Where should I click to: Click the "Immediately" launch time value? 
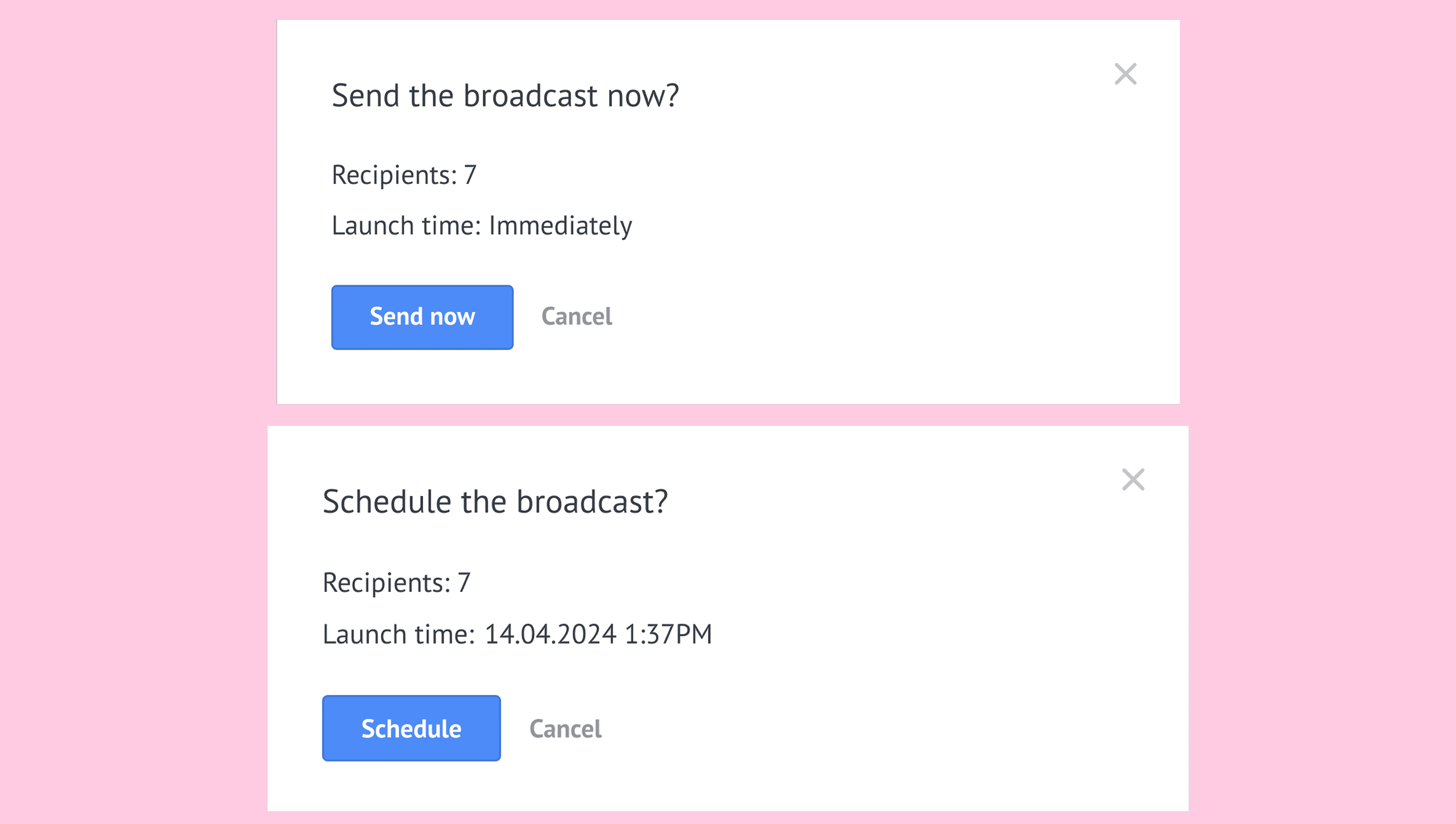[x=560, y=226]
